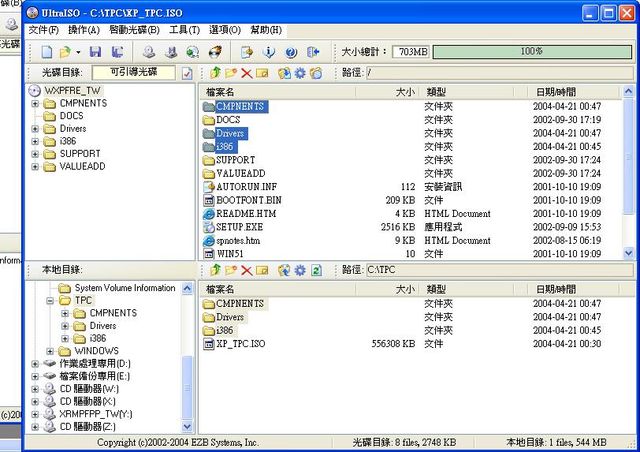Open the dropdown arrow beside the Open icon
This screenshot has width=640, height=452.
click(x=78, y=52)
